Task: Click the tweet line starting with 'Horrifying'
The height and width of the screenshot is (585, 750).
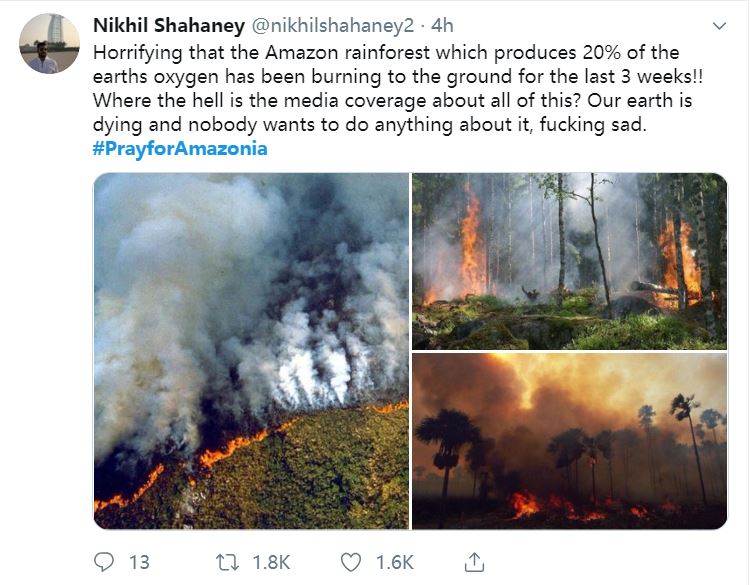Action: 385,53
